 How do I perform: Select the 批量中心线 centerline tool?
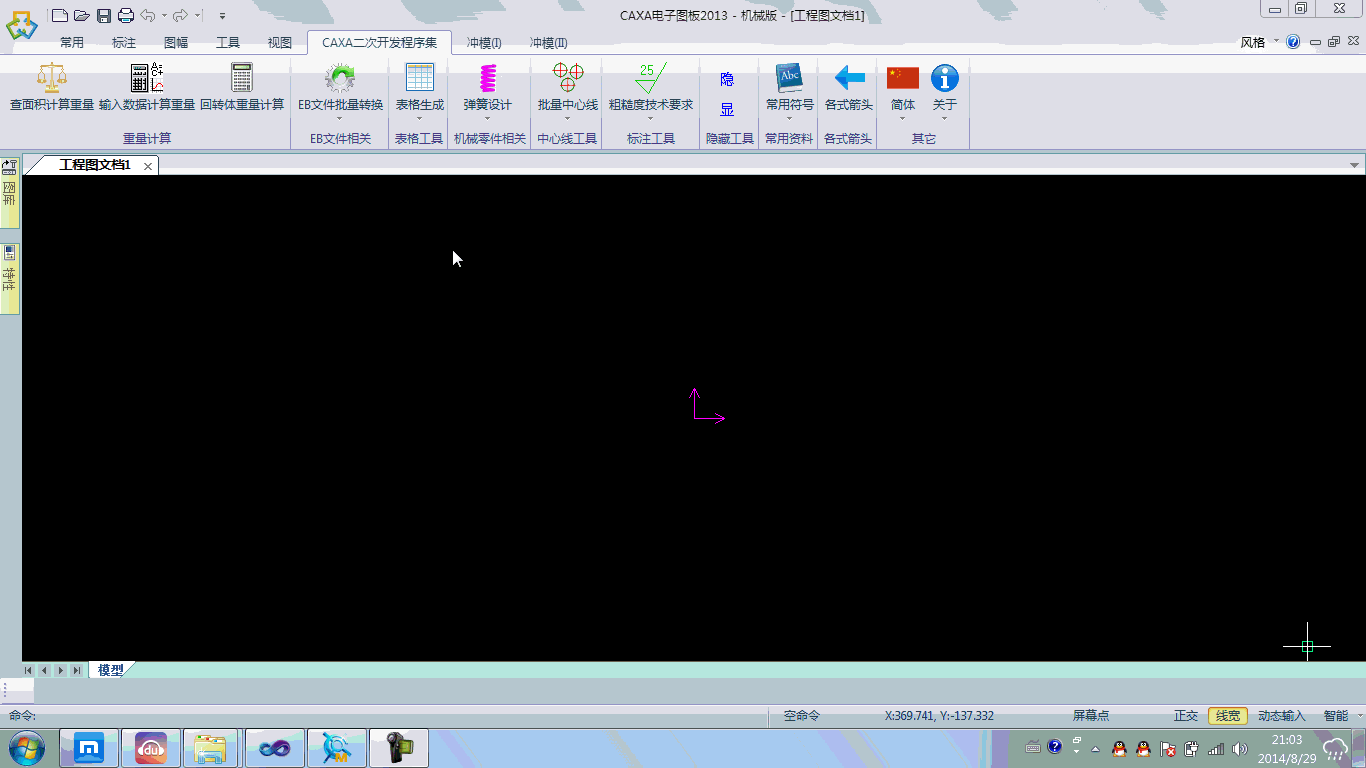(x=567, y=79)
